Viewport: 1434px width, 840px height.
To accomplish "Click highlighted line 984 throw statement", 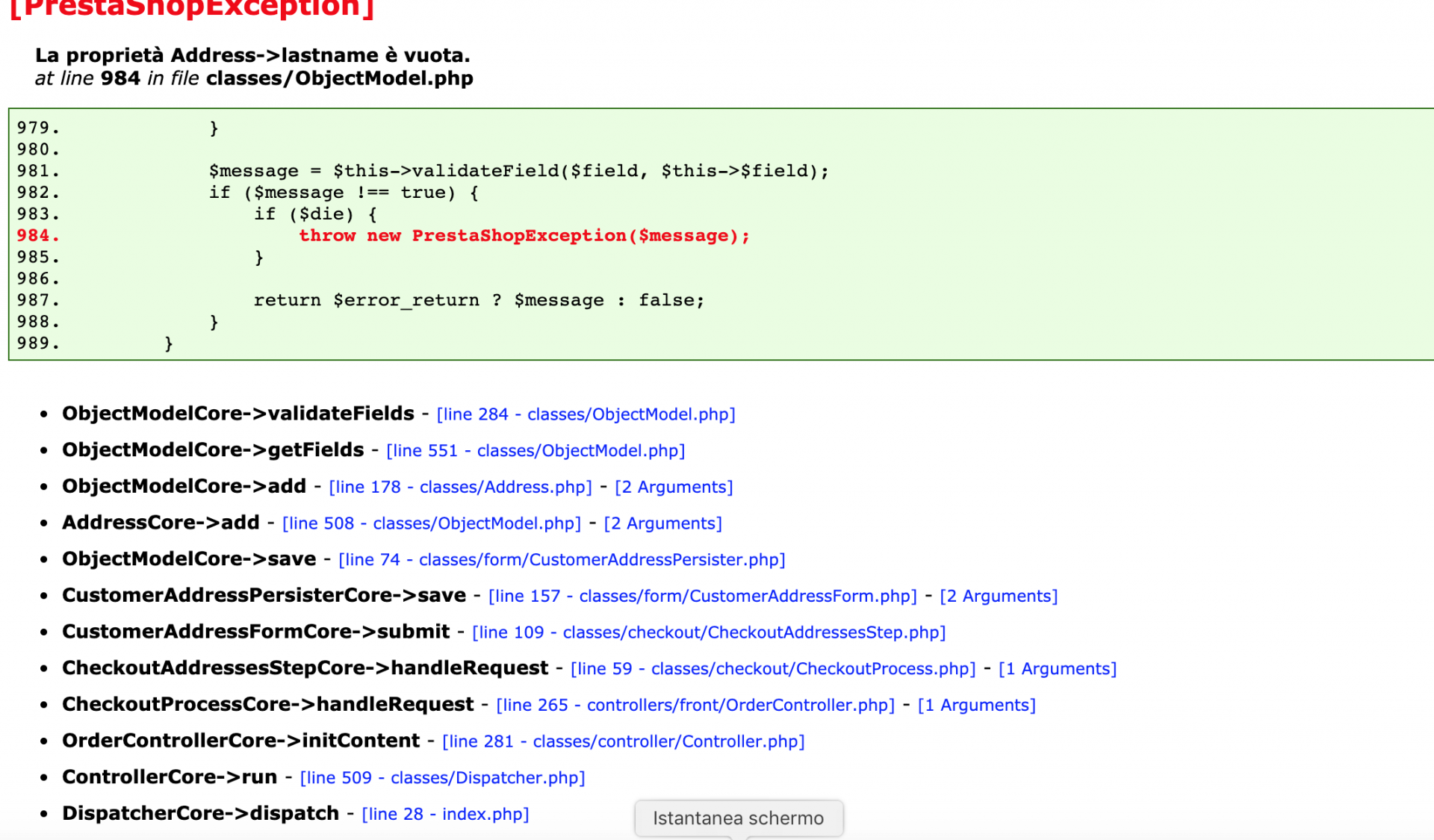I will pos(524,236).
